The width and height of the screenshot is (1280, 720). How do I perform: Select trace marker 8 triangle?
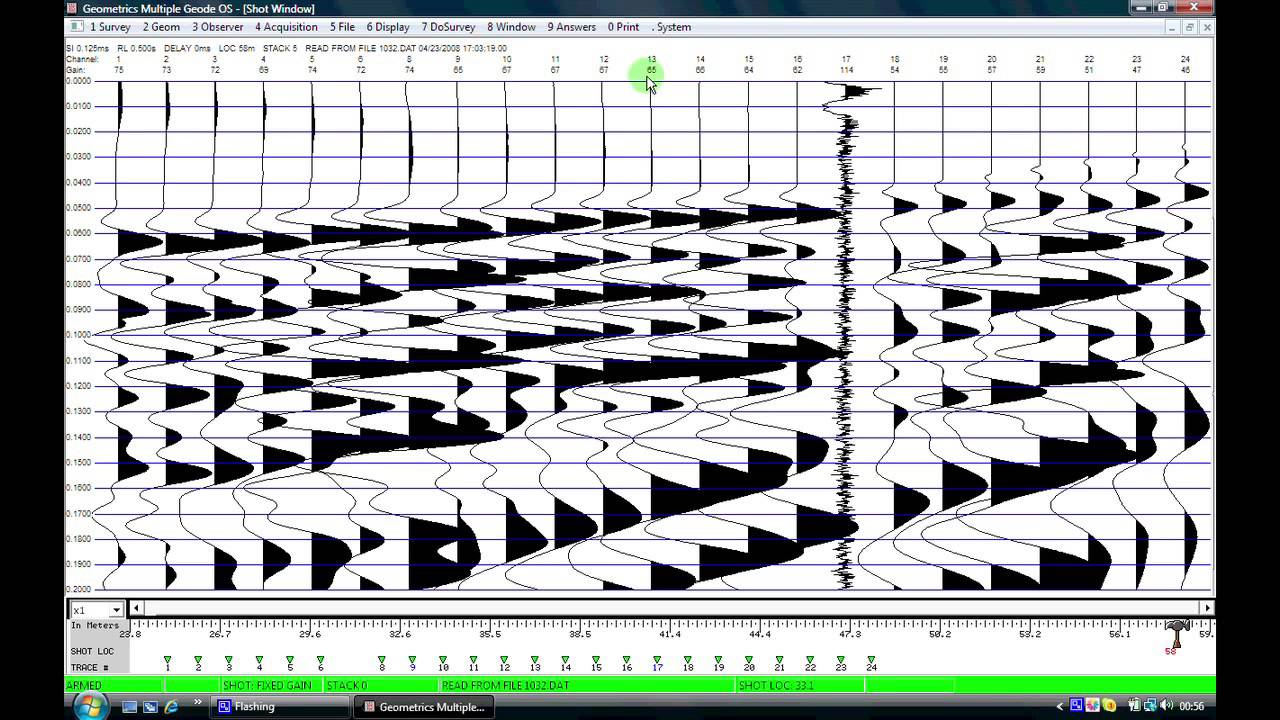[x=381, y=659]
